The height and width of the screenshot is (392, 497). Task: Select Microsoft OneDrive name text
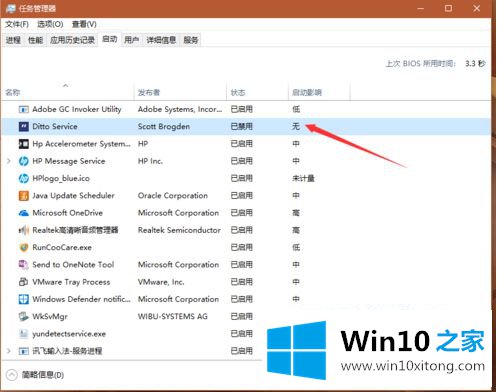coord(67,213)
